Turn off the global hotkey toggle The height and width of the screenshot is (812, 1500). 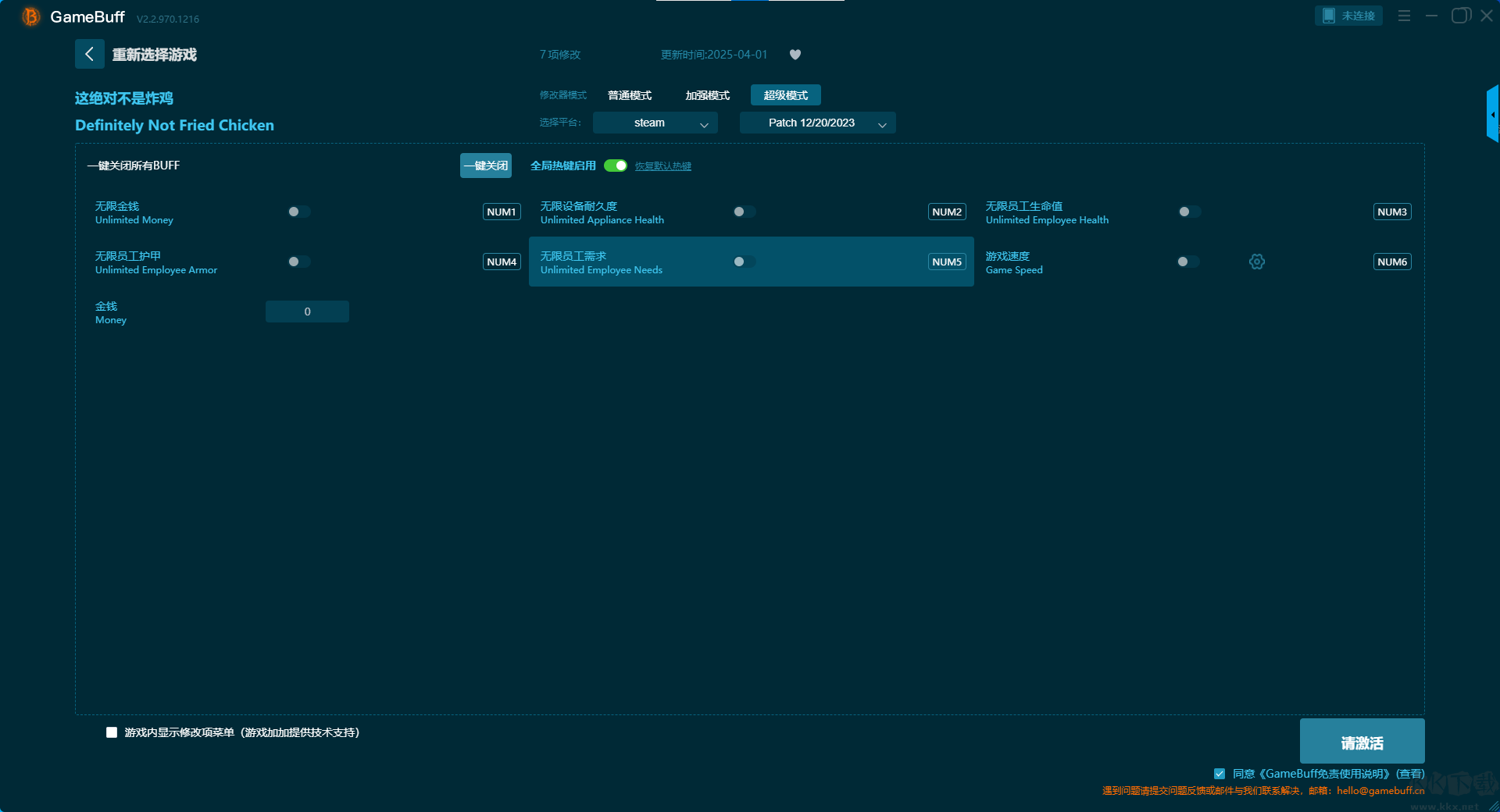[x=616, y=166]
